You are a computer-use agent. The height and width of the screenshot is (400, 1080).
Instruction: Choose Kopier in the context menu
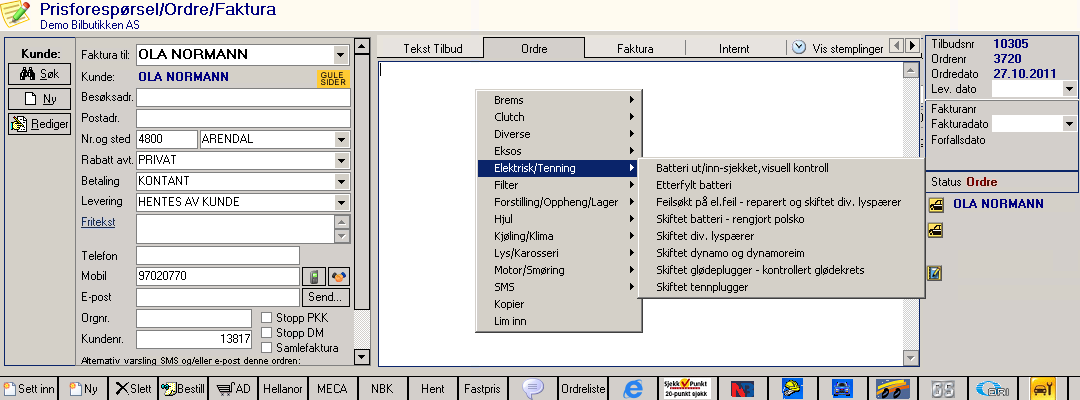click(560, 304)
